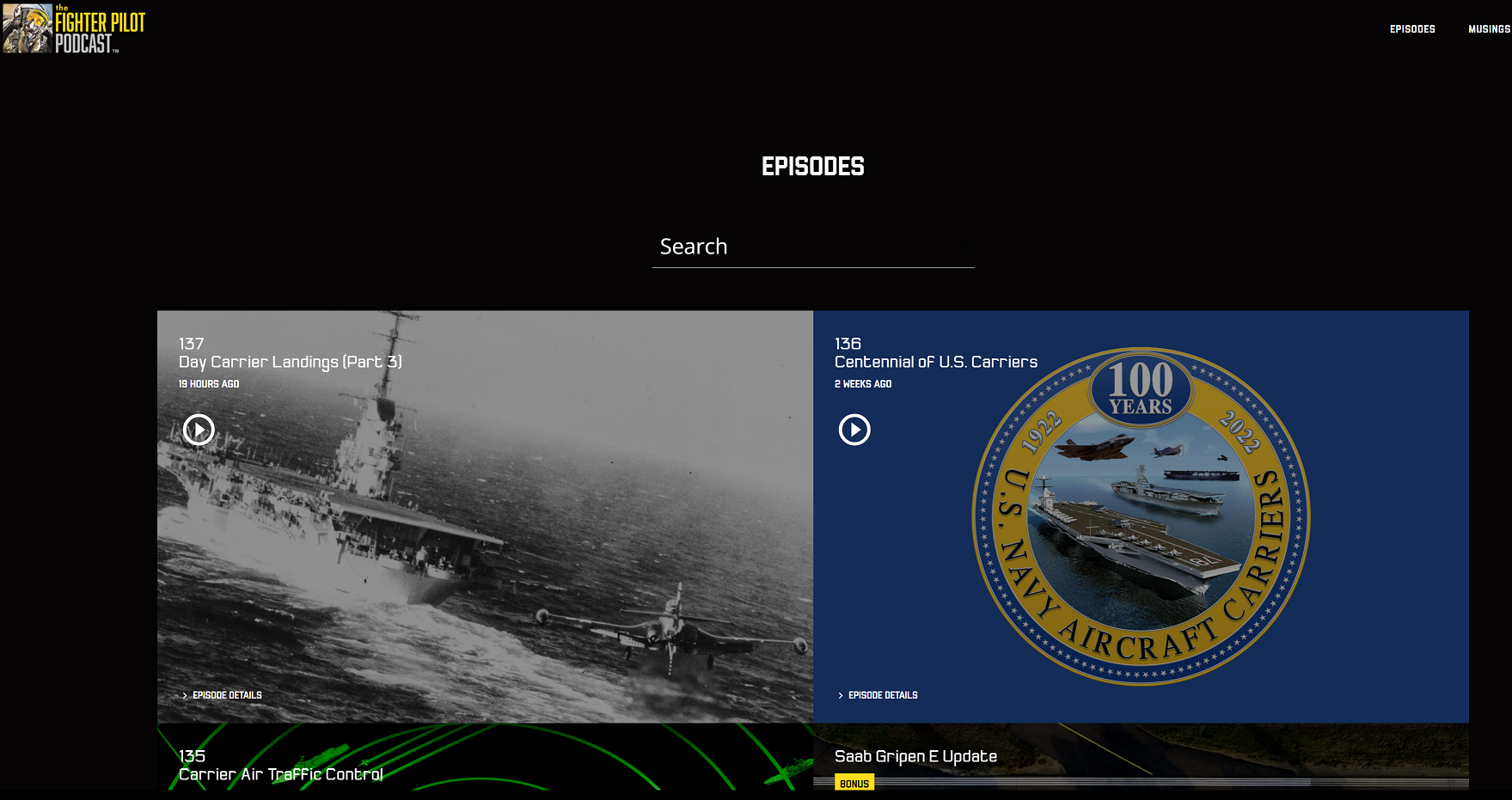
Task: Open the Saab Gripen E Update bonus episode
Action: coord(916,756)
